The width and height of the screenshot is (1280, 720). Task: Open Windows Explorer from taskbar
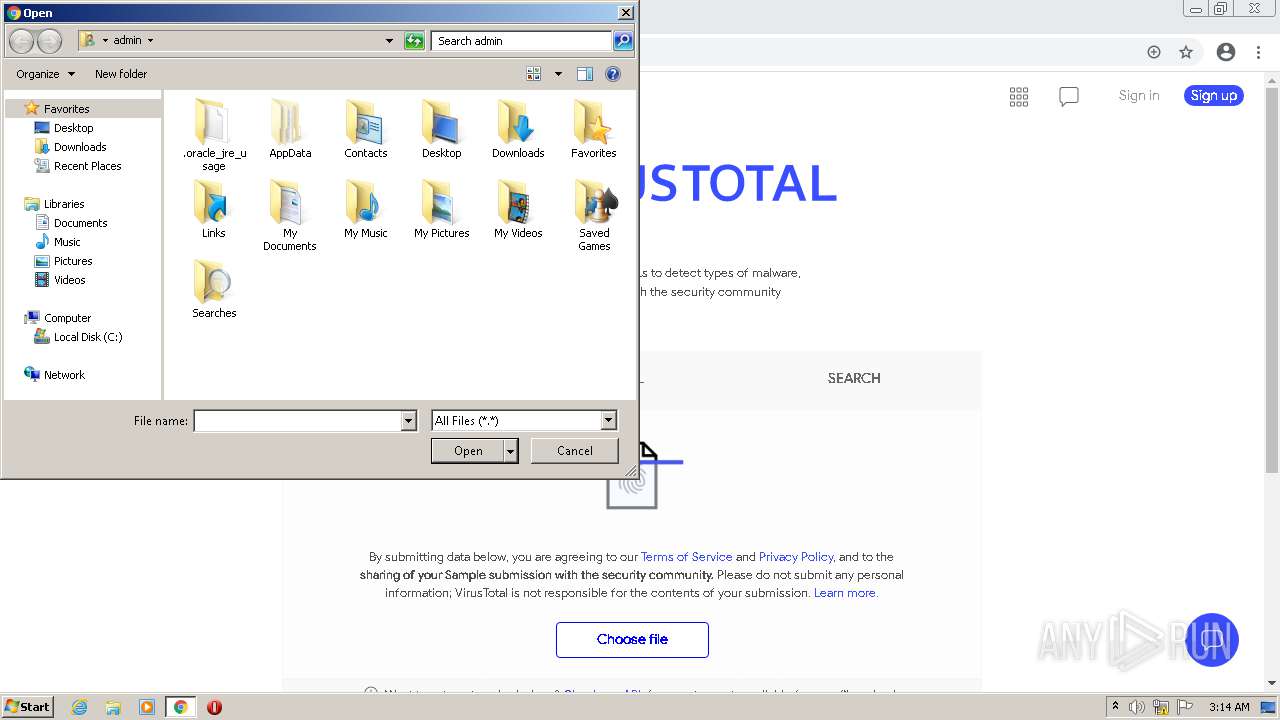[x=113, y=707]
